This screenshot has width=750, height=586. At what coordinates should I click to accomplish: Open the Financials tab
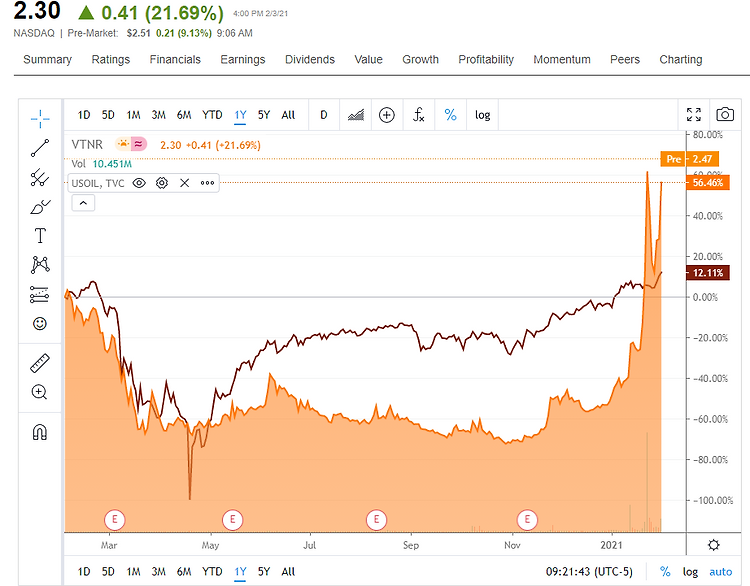click(x=175, y=59)
